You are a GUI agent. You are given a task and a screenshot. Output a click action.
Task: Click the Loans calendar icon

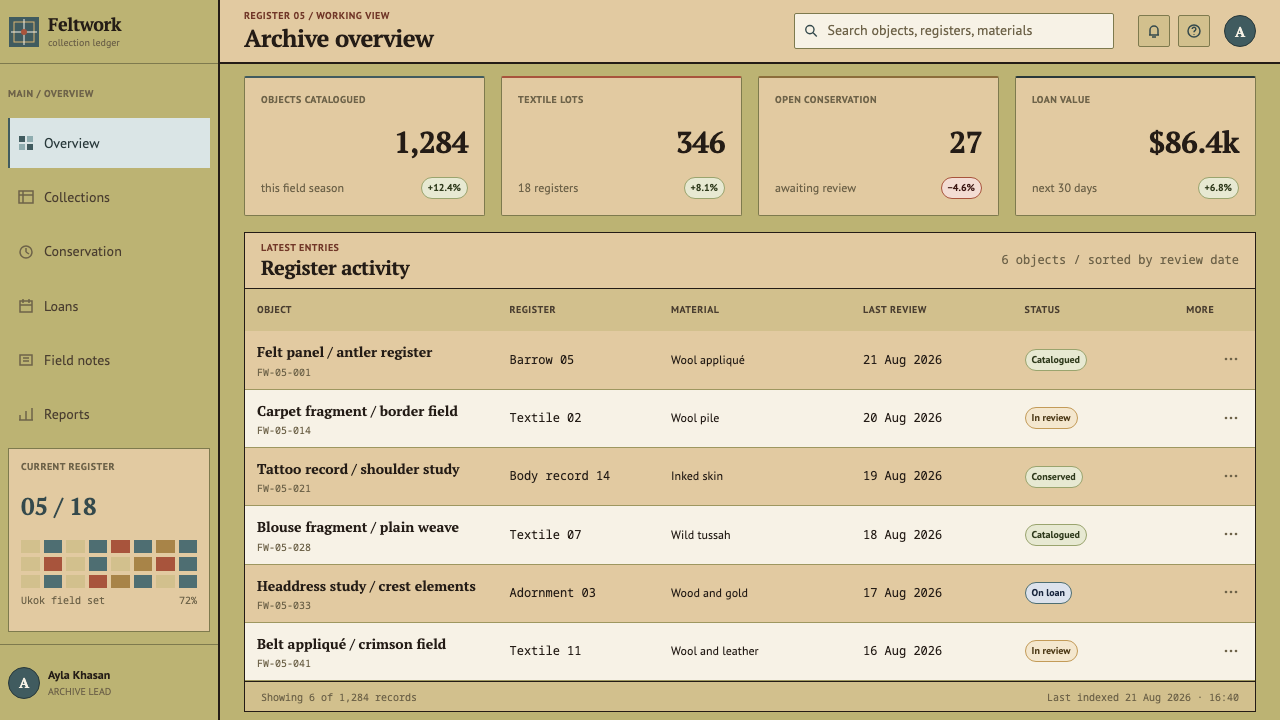pos(26,306)
